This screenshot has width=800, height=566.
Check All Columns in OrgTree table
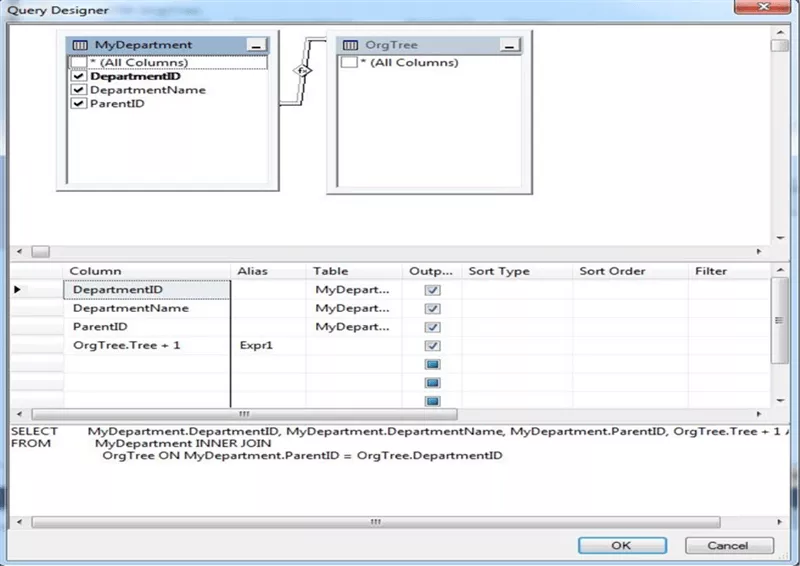[x=349, y=62]
